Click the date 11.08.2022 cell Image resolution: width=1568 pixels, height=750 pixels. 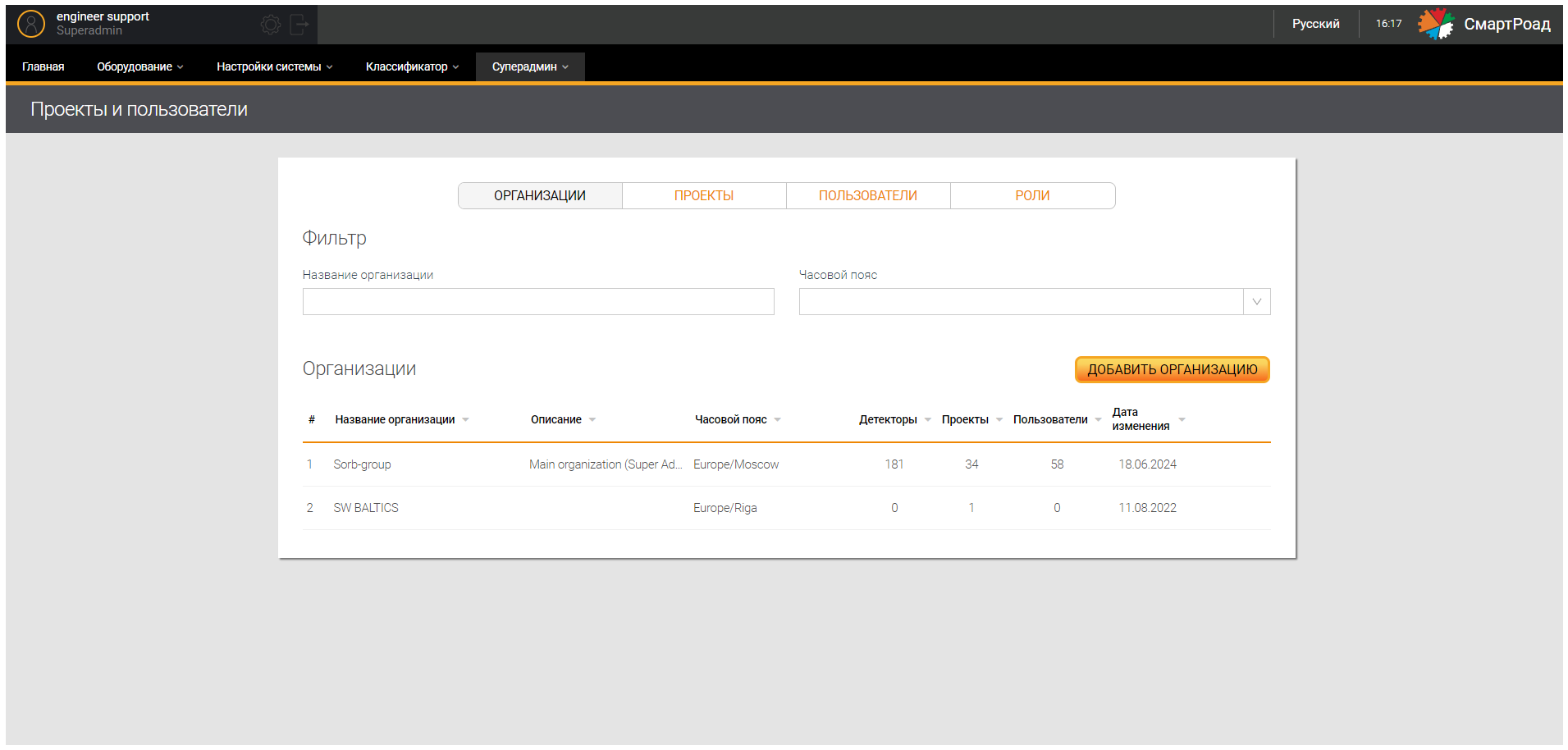tap(1147, 508)
